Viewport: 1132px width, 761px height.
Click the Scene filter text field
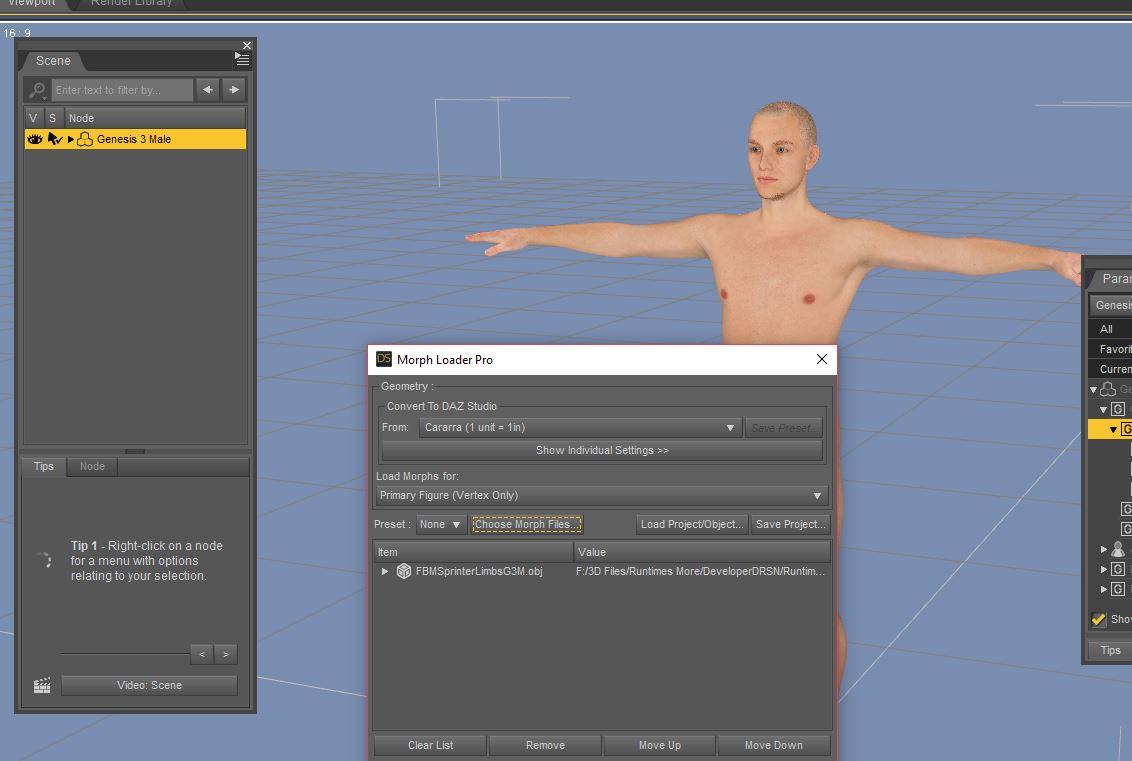pyautogui.click(x=122, y=90)
